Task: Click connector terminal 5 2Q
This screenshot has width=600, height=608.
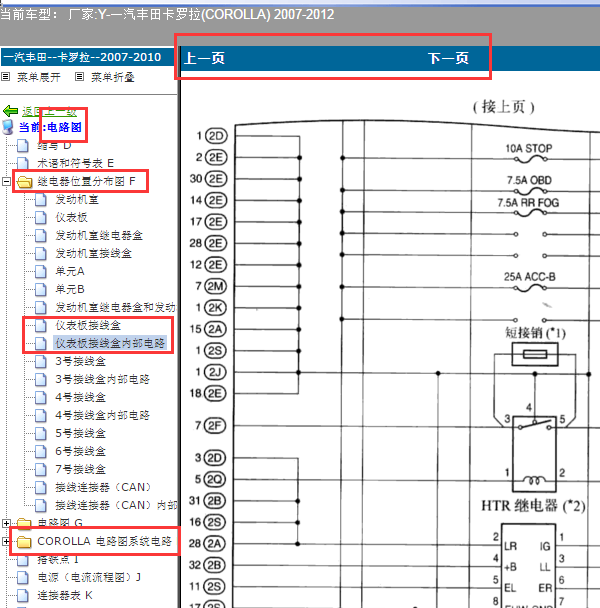Action: pos(211,480)
